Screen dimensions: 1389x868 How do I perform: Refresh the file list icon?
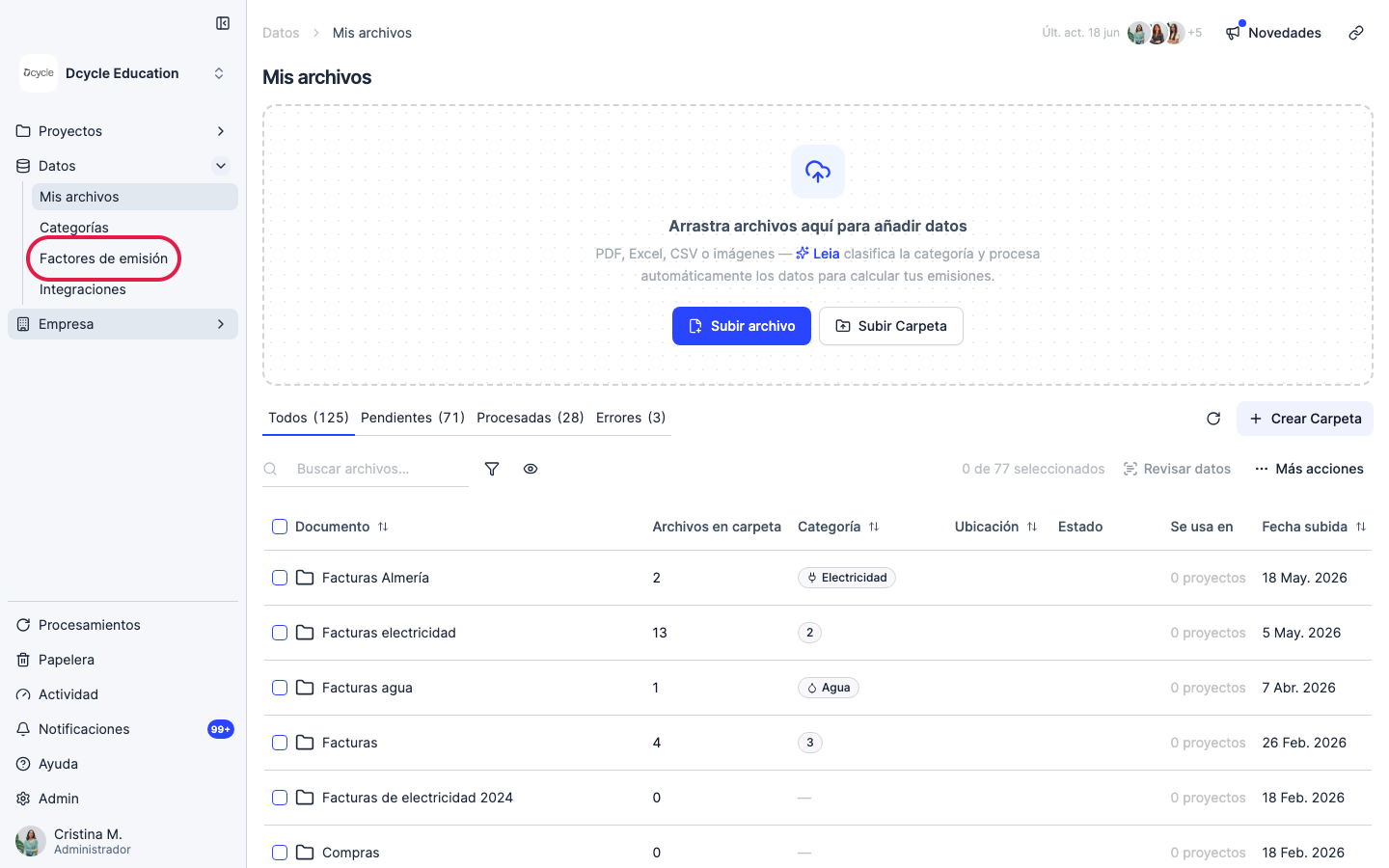coord(1213,419)
